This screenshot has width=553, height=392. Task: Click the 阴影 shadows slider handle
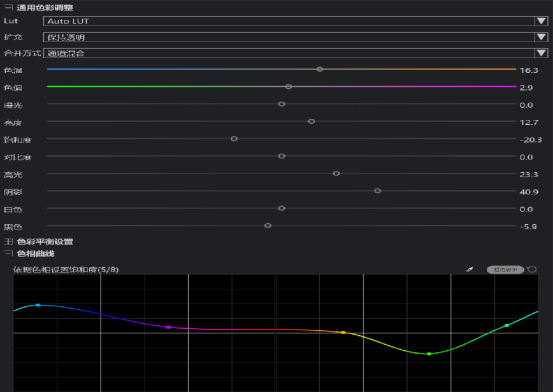[x=377, y=191]
